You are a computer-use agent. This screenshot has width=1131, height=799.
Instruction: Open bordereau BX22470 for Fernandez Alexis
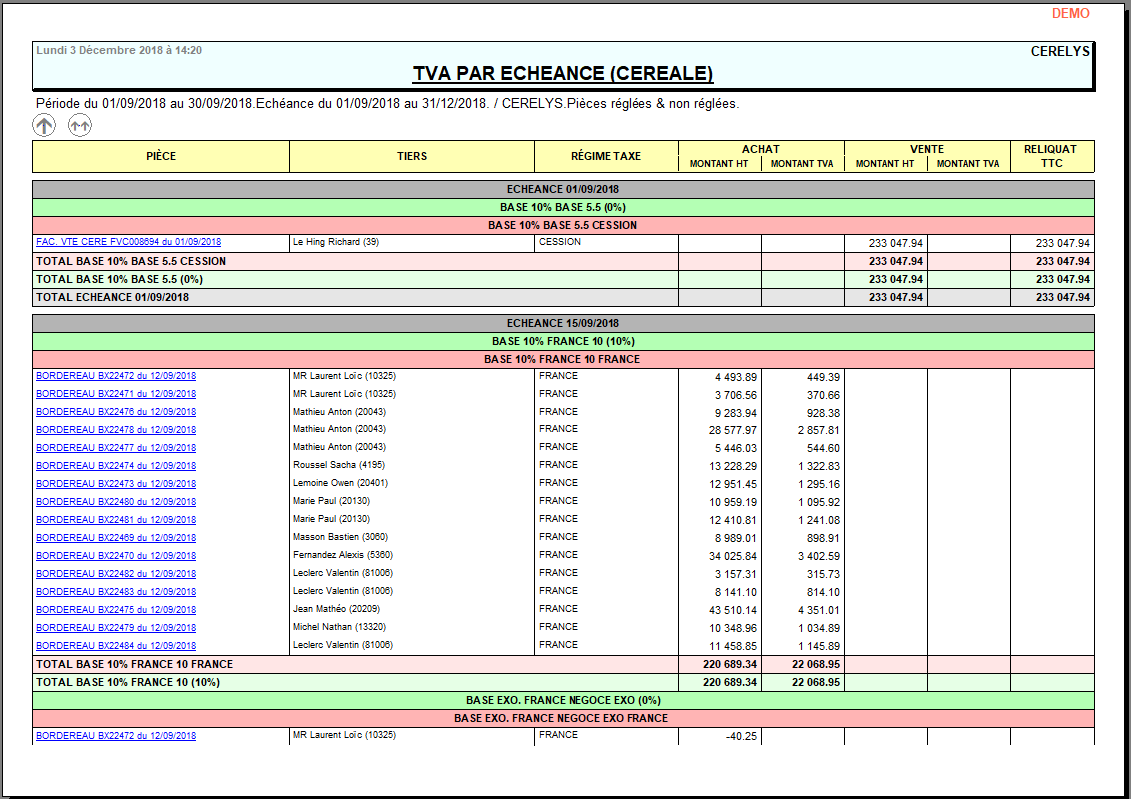(116, 556)
